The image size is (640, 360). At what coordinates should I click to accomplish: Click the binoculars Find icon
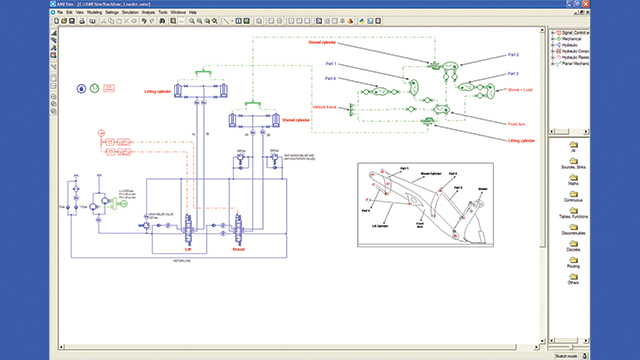[162, 21]
